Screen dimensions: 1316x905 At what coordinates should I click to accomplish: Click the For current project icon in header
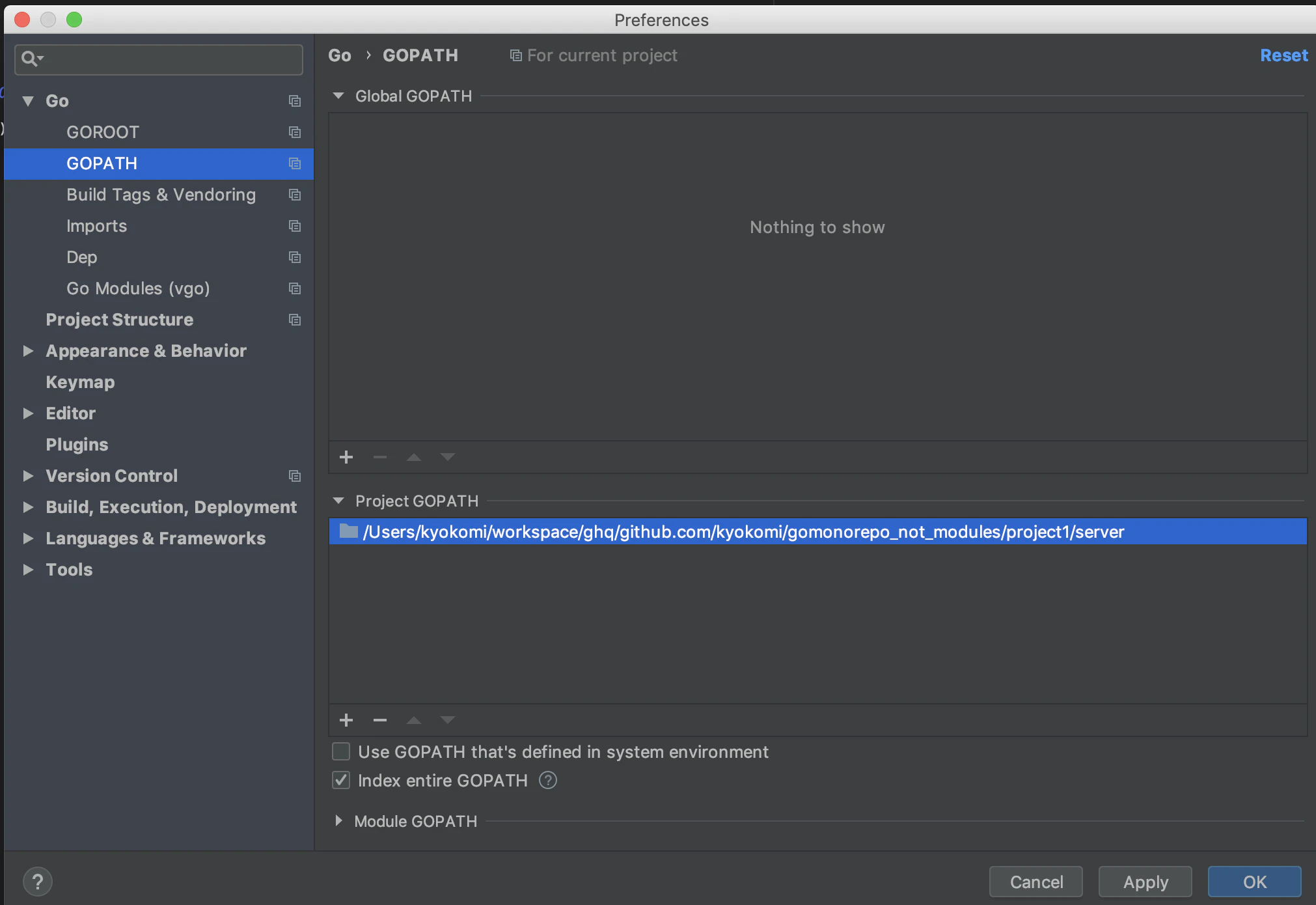(x=515, y=56)
